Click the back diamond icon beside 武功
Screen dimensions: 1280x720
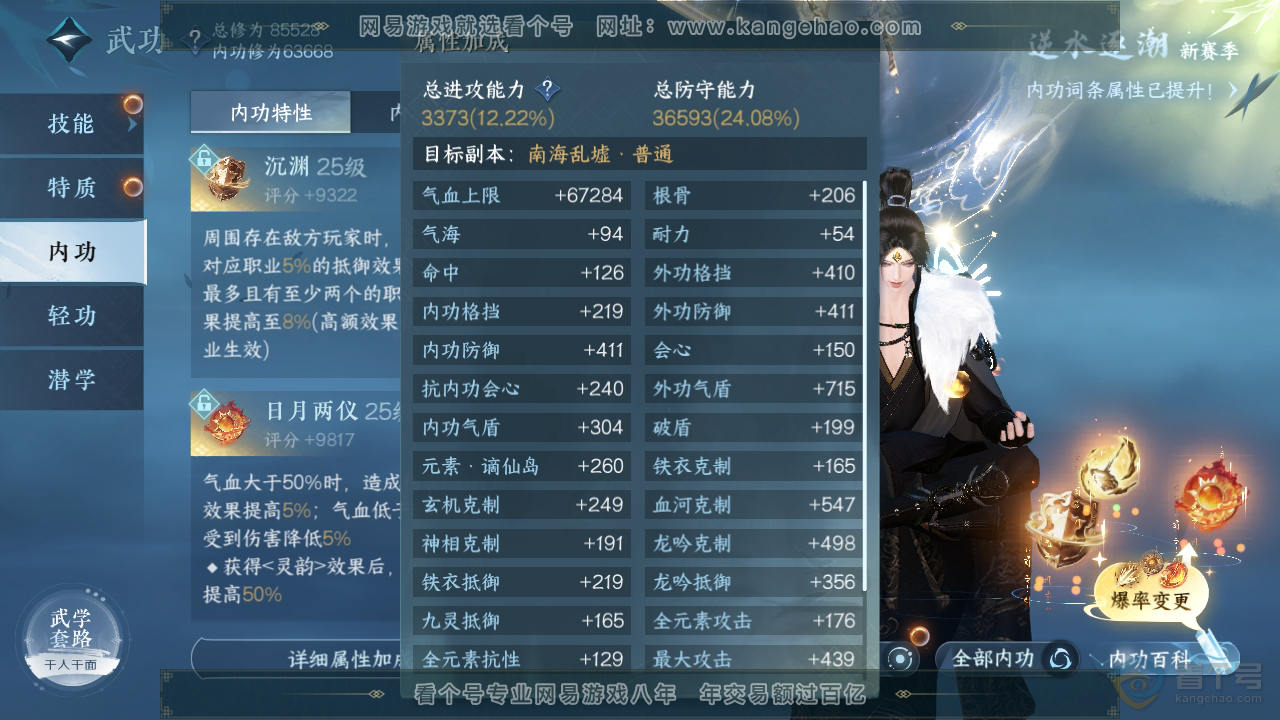(68, 40)
